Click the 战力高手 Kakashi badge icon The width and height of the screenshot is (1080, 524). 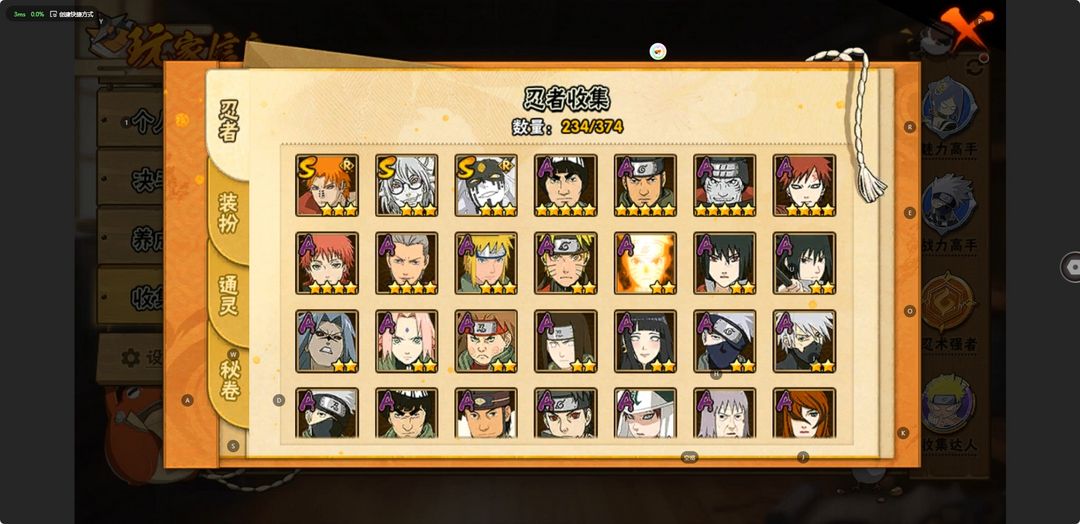click(948, 205)
